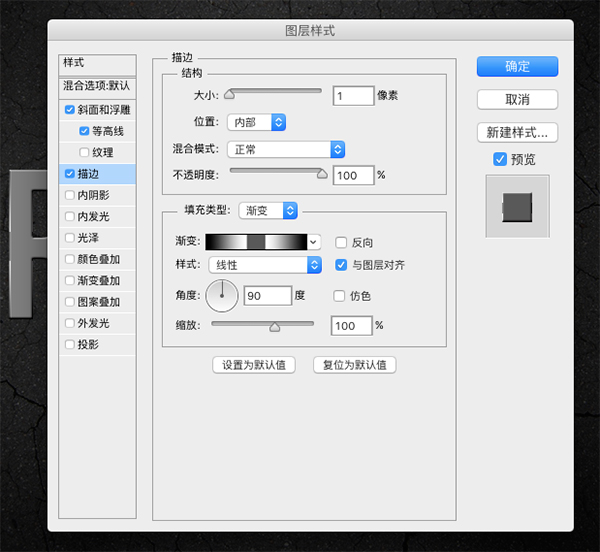This screenshot has height=552, width=600.
Task: Enable the 仿色 dither checkbox
Action: (x=341, y=296)
